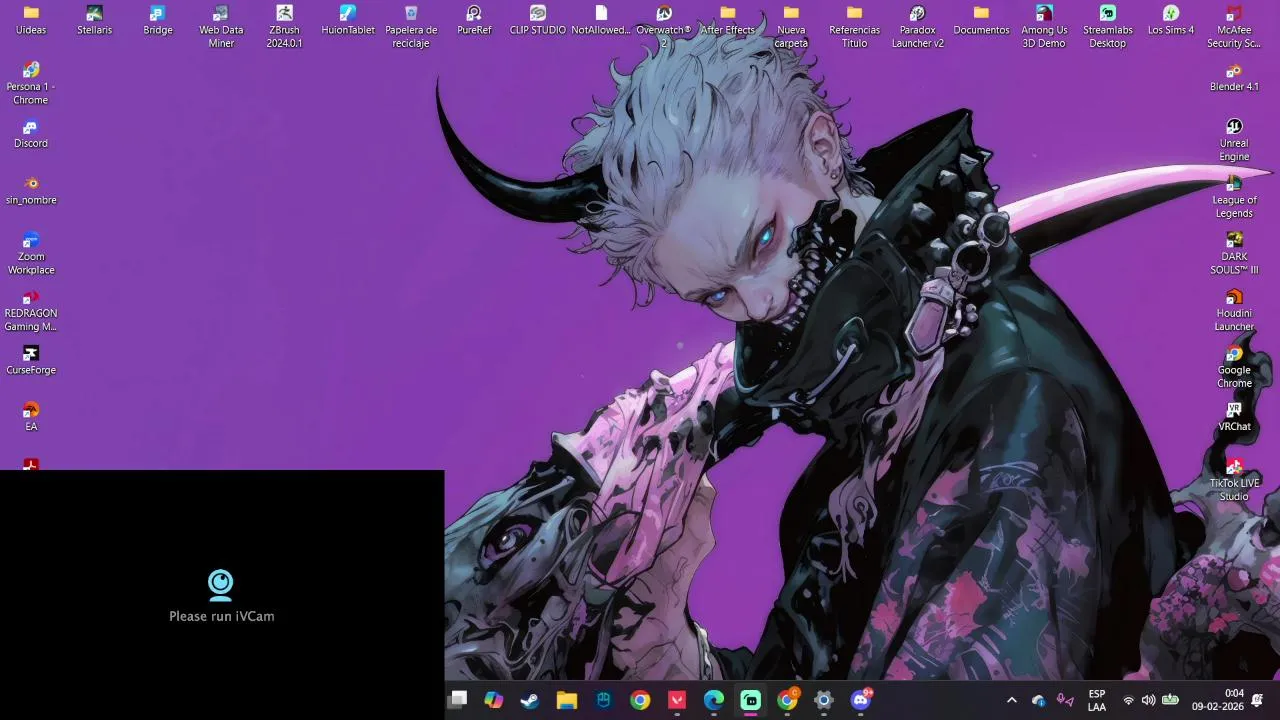Switch to Streamlabs in the taskbar

point(751,700)
